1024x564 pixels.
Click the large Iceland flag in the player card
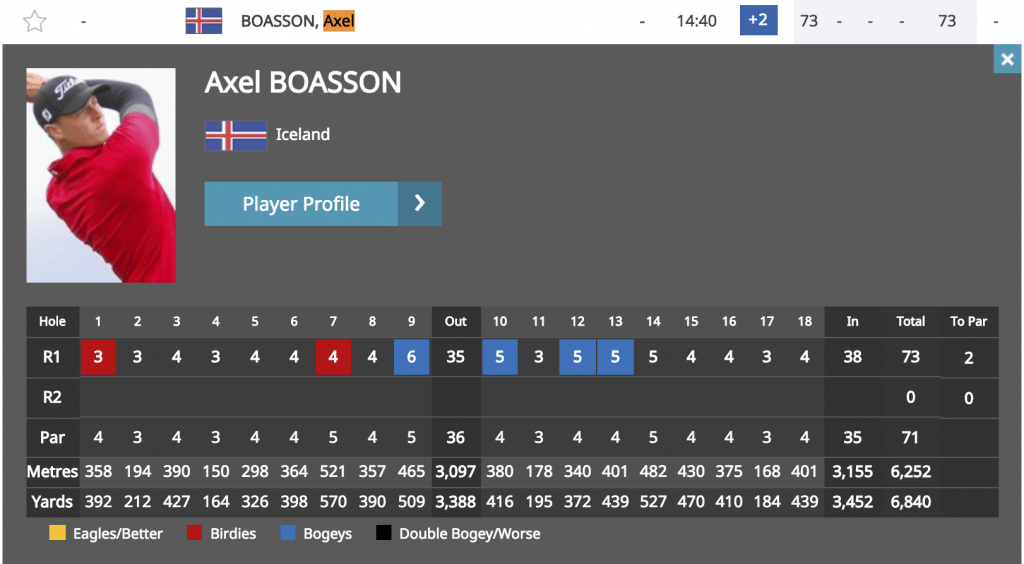236,135
